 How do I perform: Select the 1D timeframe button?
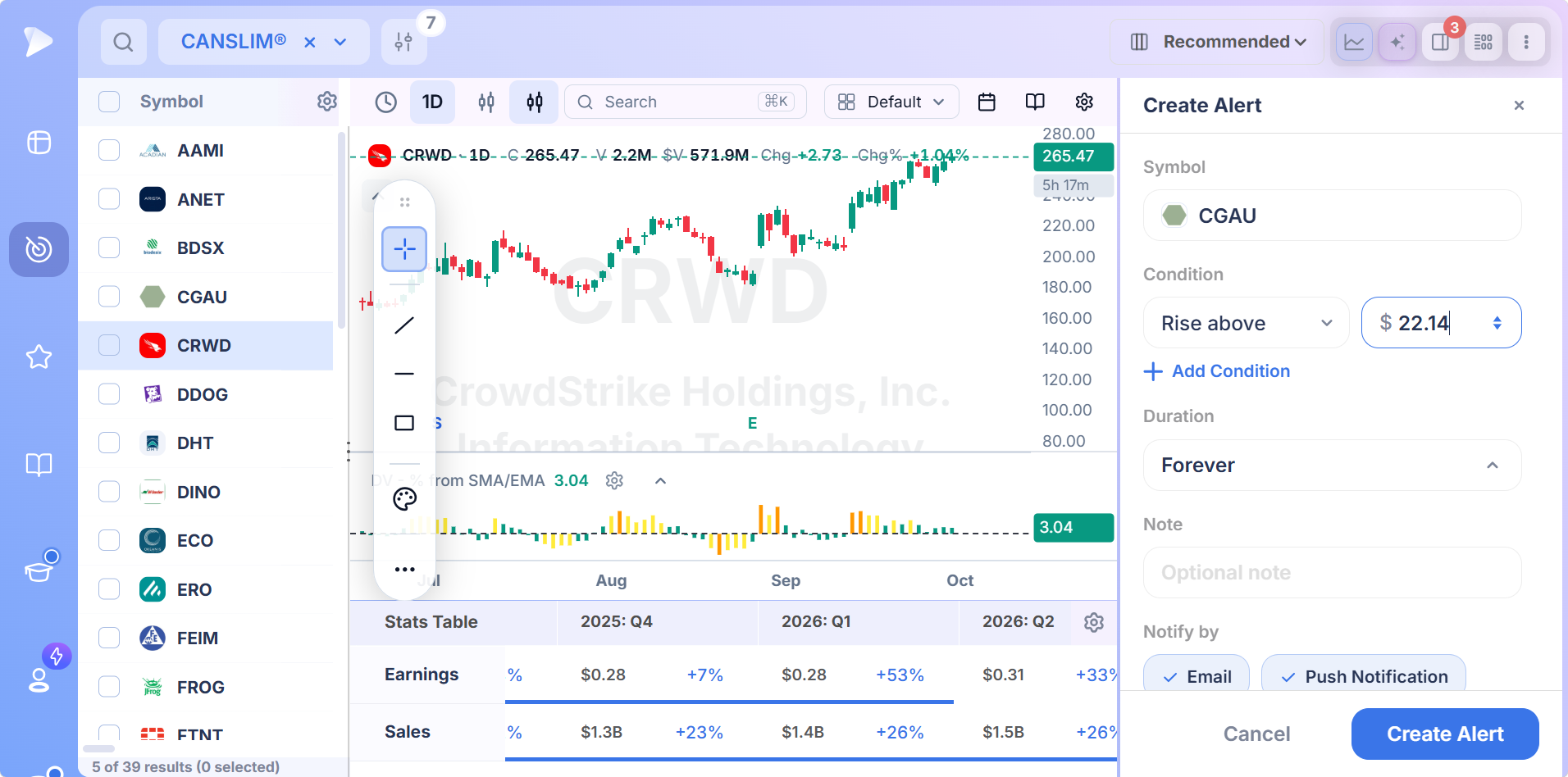click(x=432, y=102)
